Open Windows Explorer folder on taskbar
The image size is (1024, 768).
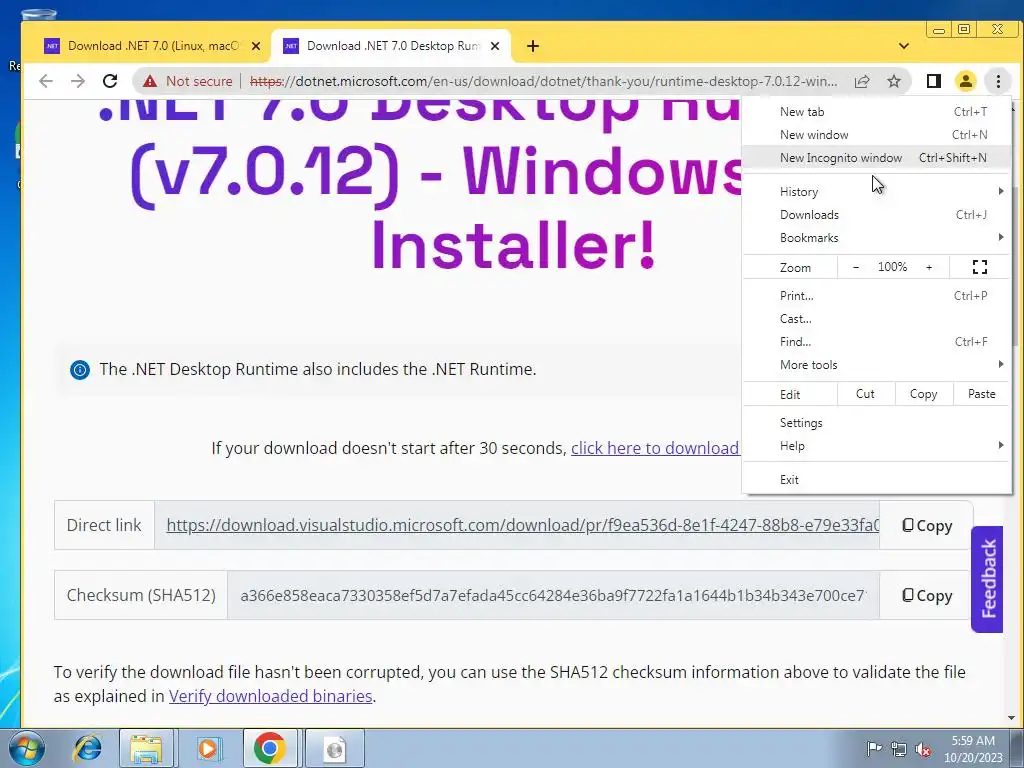click(146, 748)
